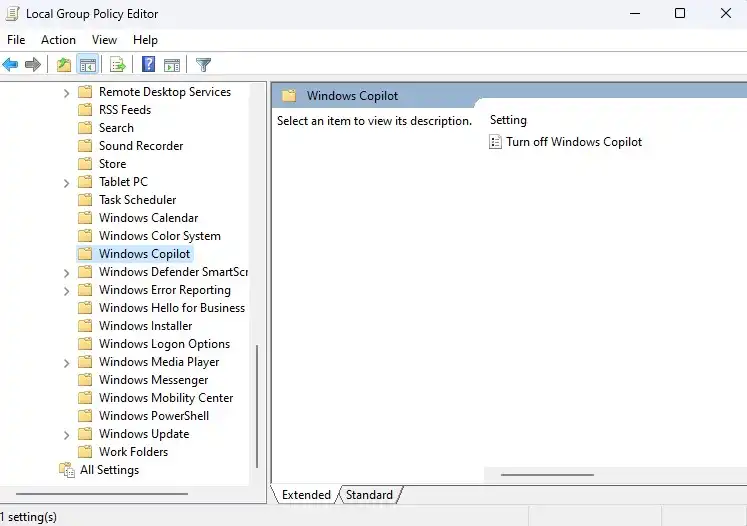747x526 pixels.
Task: Select Windows Calendar tree item
Action: [148, 218]
